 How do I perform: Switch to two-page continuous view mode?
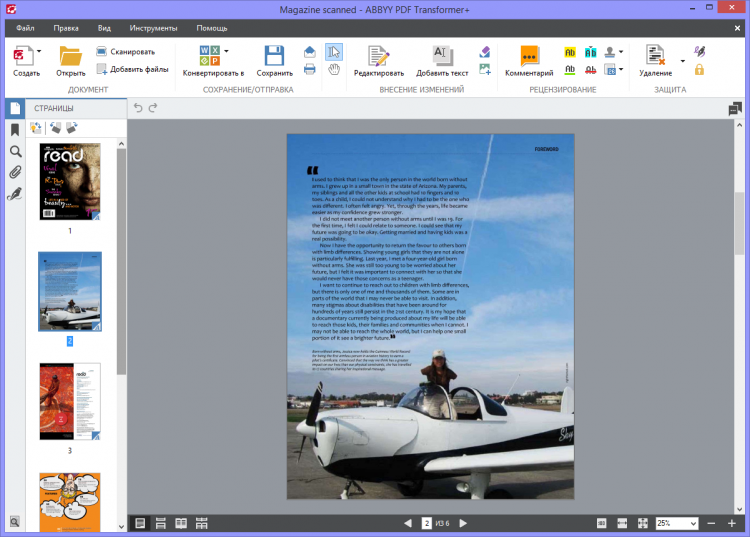(201, 523)
